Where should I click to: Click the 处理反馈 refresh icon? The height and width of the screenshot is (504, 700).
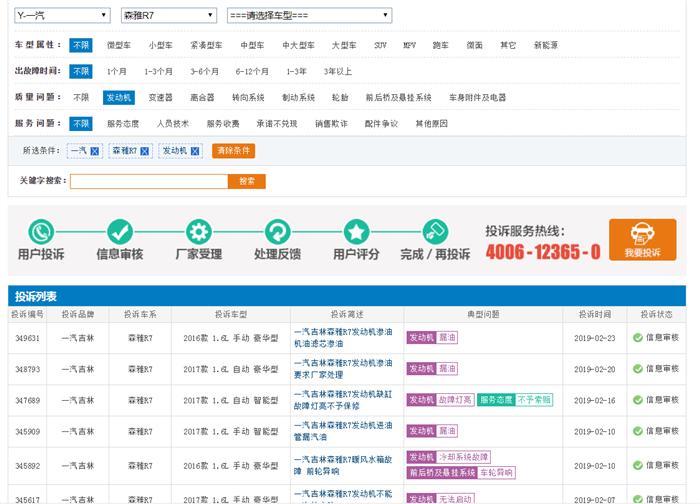pyautogui.click(x=277, y=232)
